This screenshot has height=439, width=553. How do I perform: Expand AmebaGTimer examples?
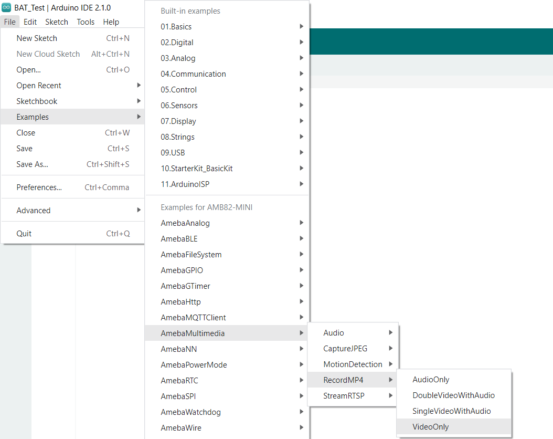click(x=227, y=286)
